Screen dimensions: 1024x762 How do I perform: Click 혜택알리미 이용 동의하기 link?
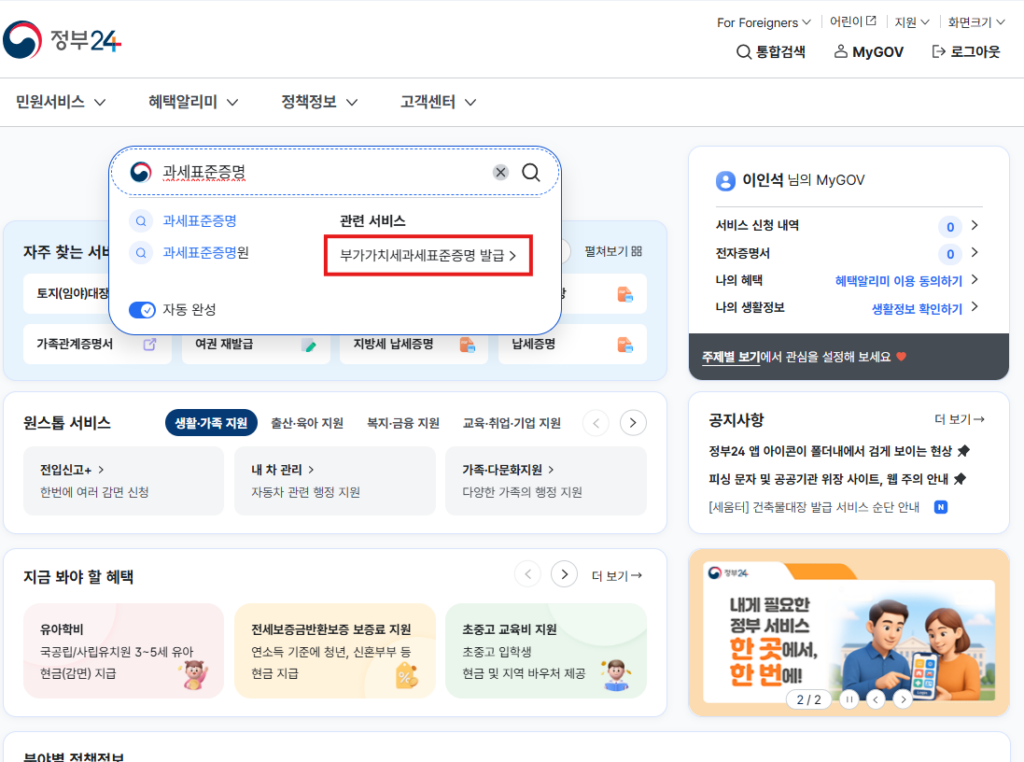click(898, 281)
